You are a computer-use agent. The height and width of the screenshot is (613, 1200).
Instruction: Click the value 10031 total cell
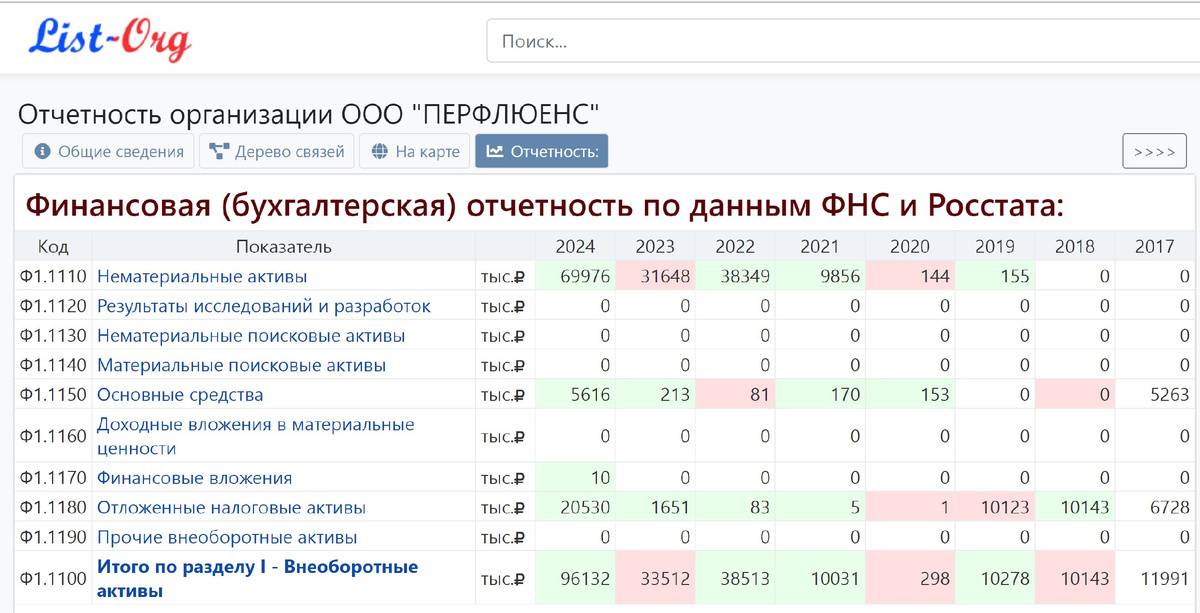tap(820, 579)
